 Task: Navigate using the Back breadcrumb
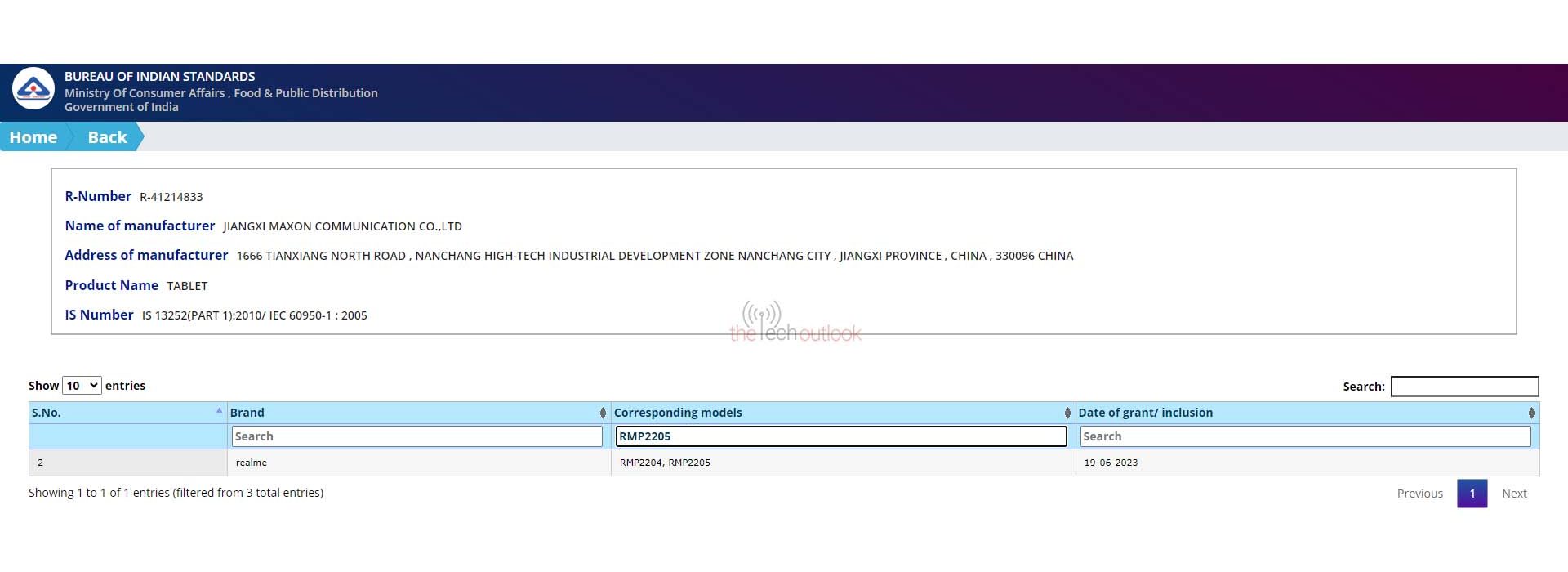tap(107, 137)
